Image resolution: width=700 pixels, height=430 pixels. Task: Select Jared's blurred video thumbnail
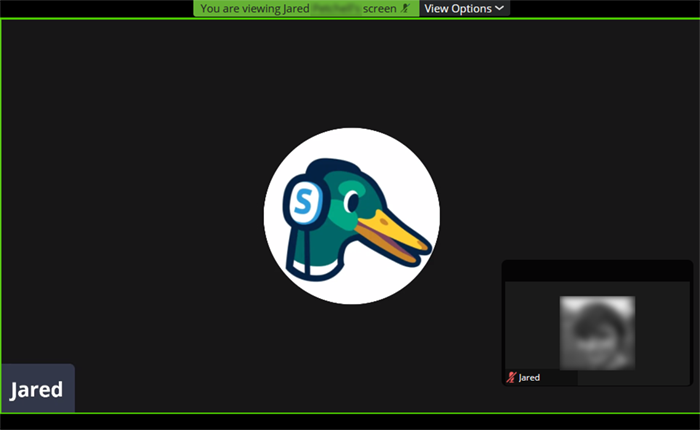[597, 333]
